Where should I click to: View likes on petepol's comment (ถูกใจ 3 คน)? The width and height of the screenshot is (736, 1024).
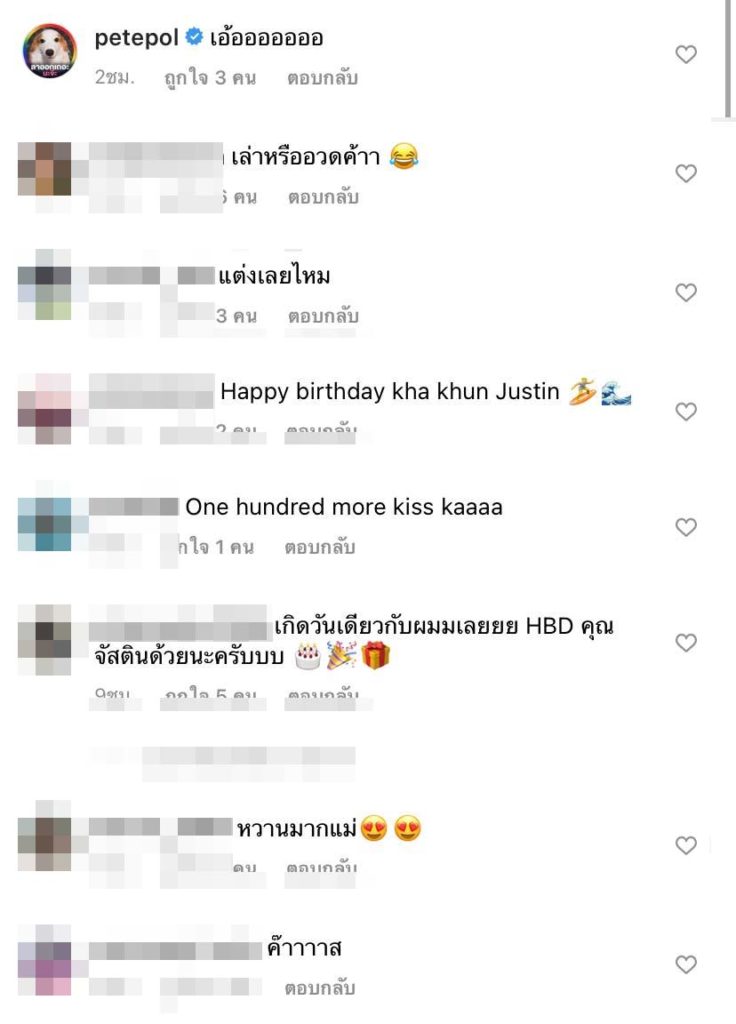coord(210,78)
